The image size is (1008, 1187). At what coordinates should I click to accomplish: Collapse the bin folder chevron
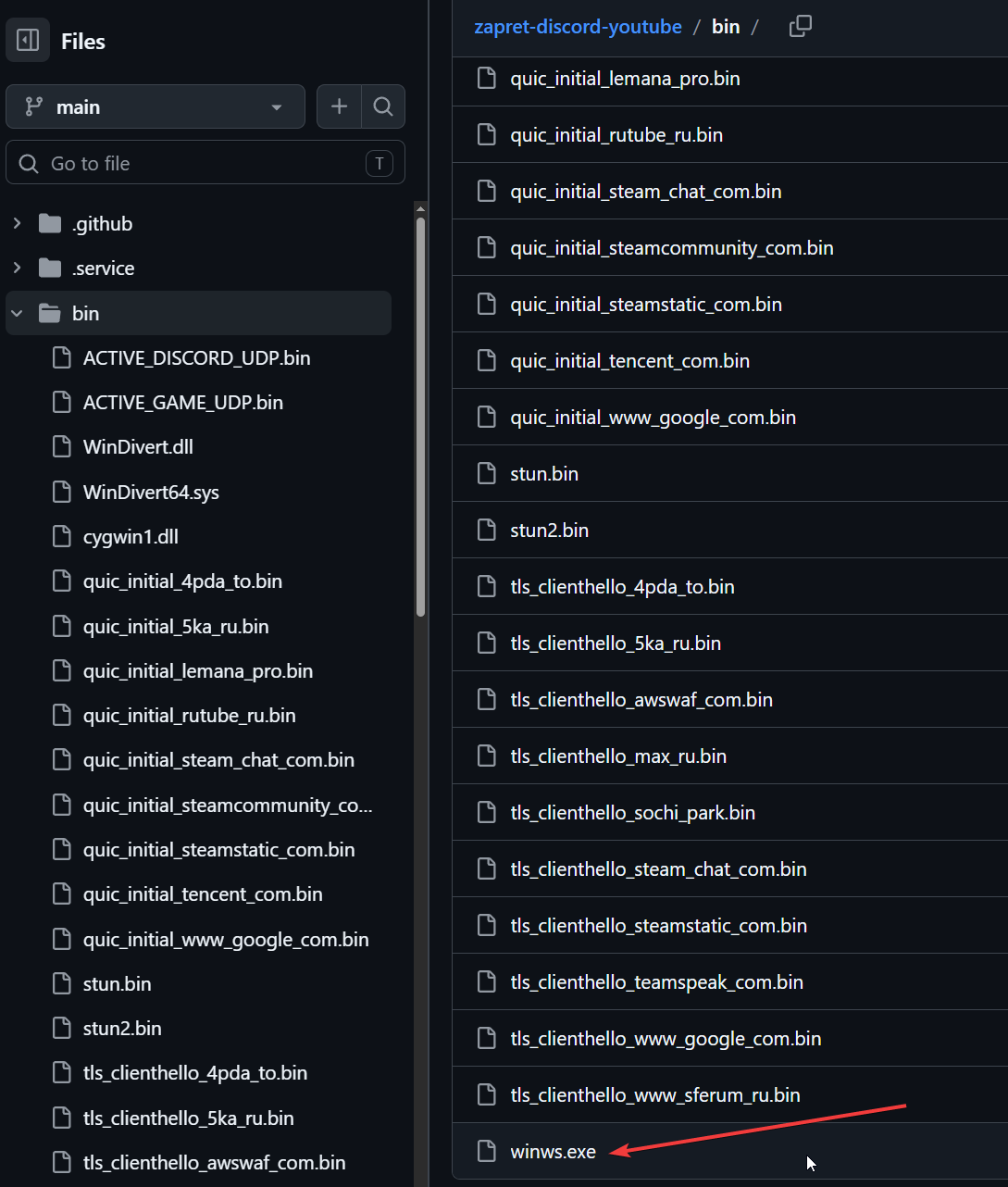pos(17,313)
